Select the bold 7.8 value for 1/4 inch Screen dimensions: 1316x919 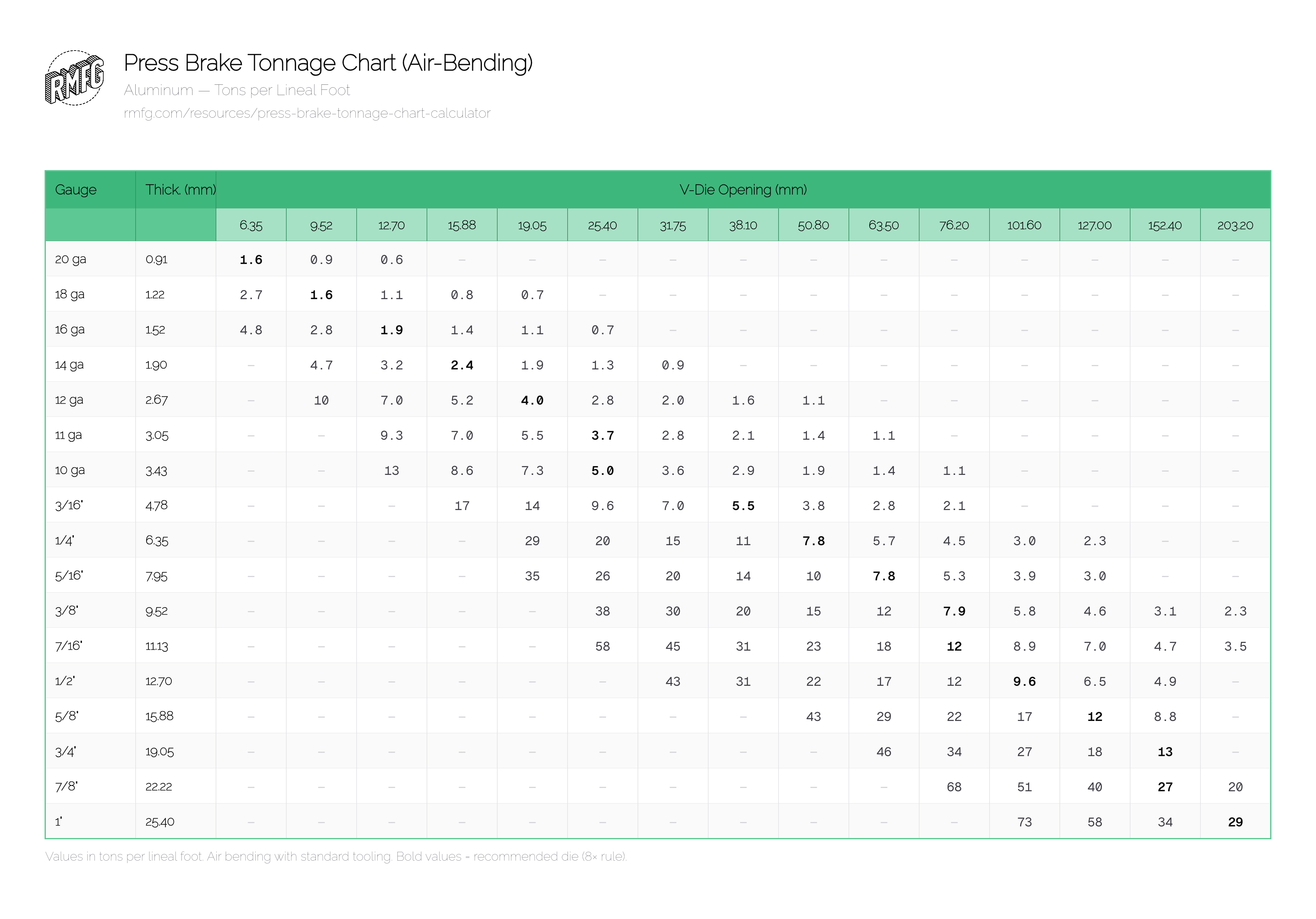pyautogui.click(x=813, y=540)
